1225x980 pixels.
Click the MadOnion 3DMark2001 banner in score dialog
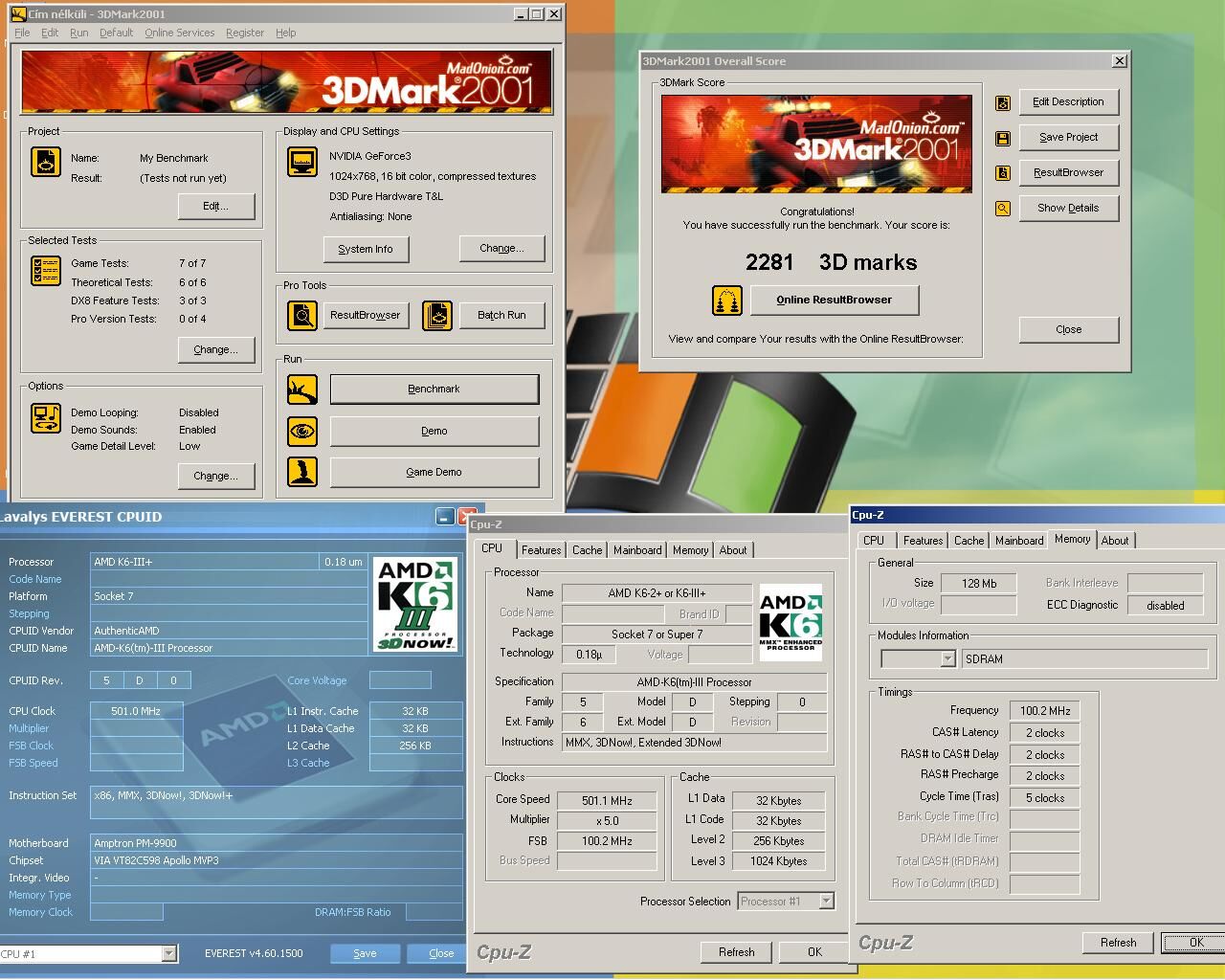(816, 144)
